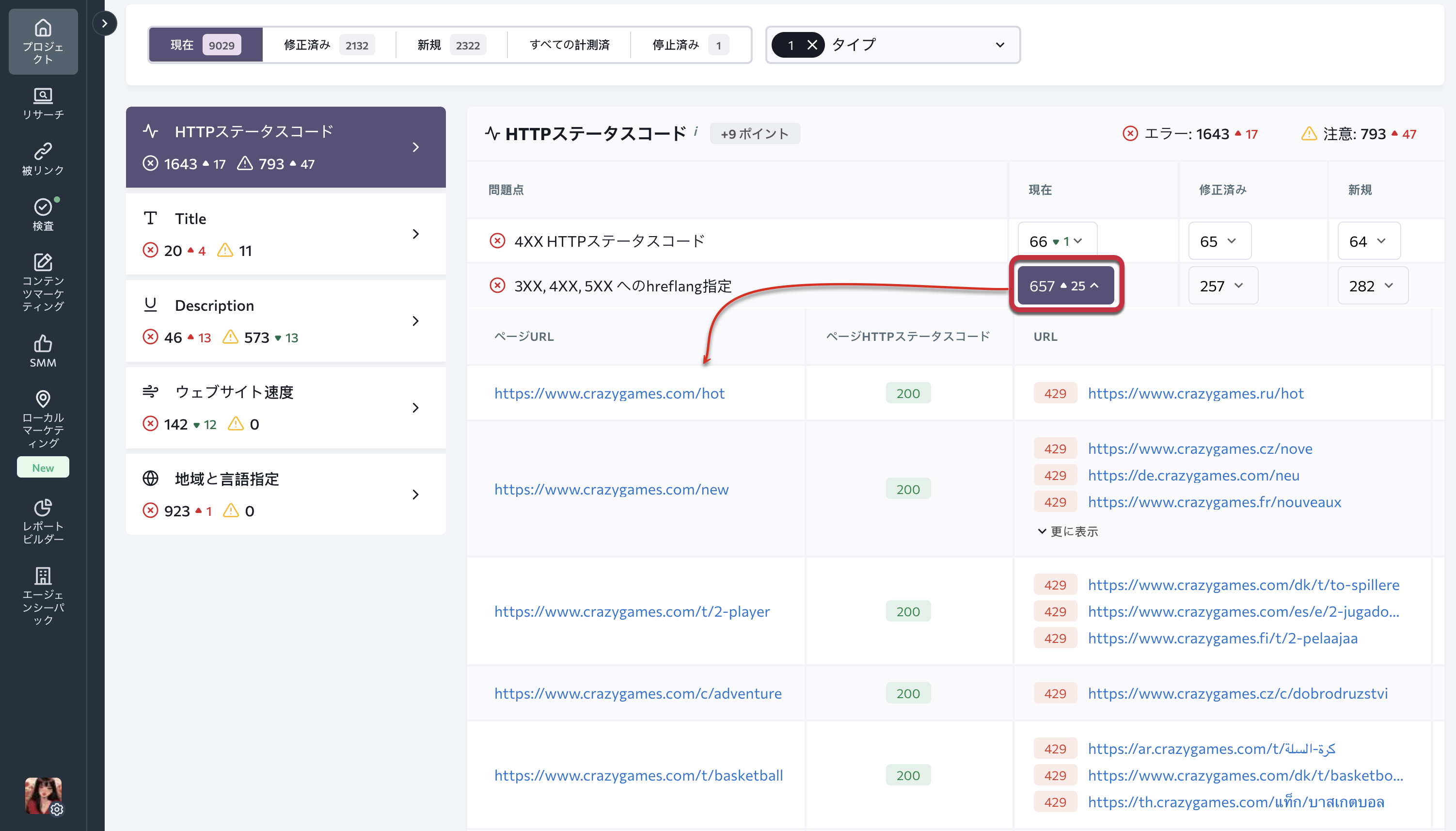Image resolution: width=1456 pixels, height=831 pixels.
Task: Clear the type filter with X icon
Action: click(x=812, y=45)
